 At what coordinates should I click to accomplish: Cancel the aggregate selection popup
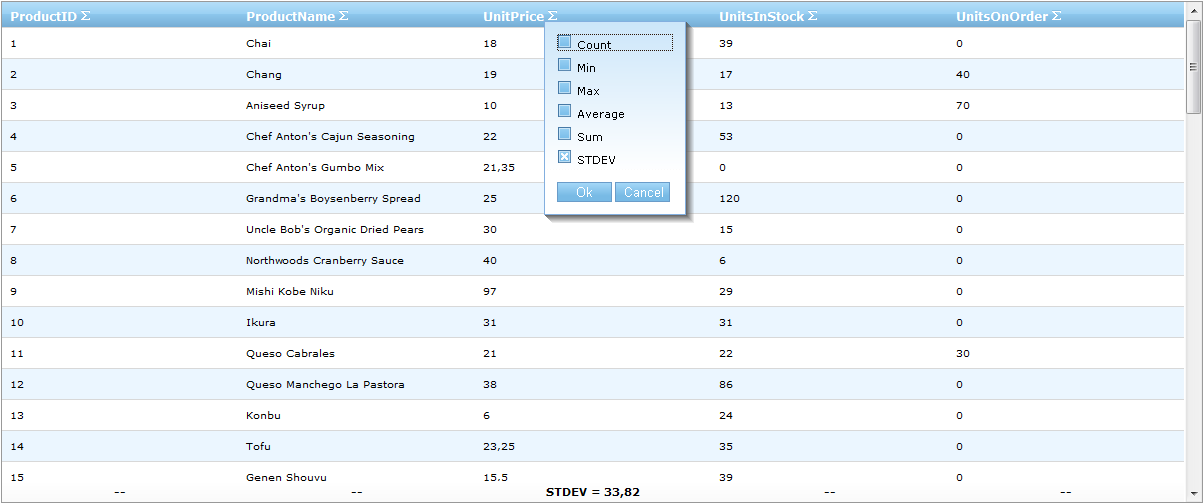click(x=643, y=193)
